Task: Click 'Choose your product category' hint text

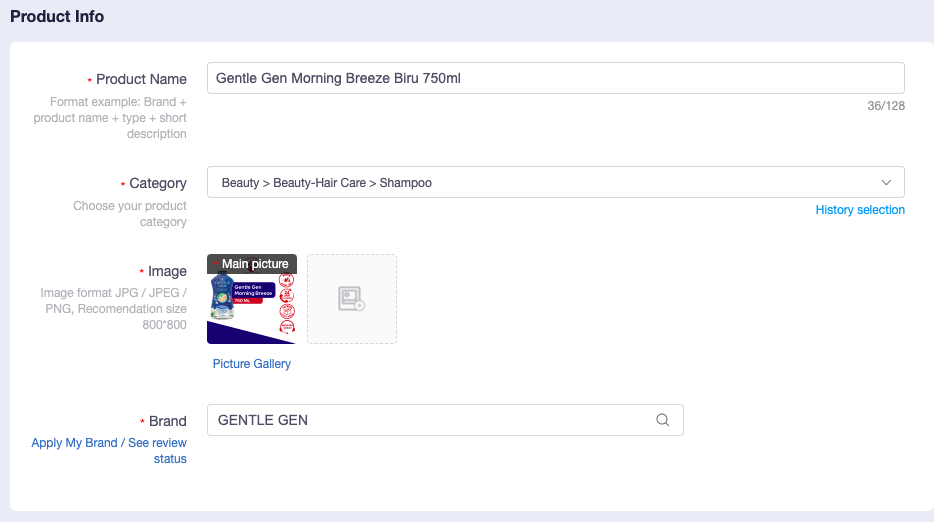Action: pos(130,214)
